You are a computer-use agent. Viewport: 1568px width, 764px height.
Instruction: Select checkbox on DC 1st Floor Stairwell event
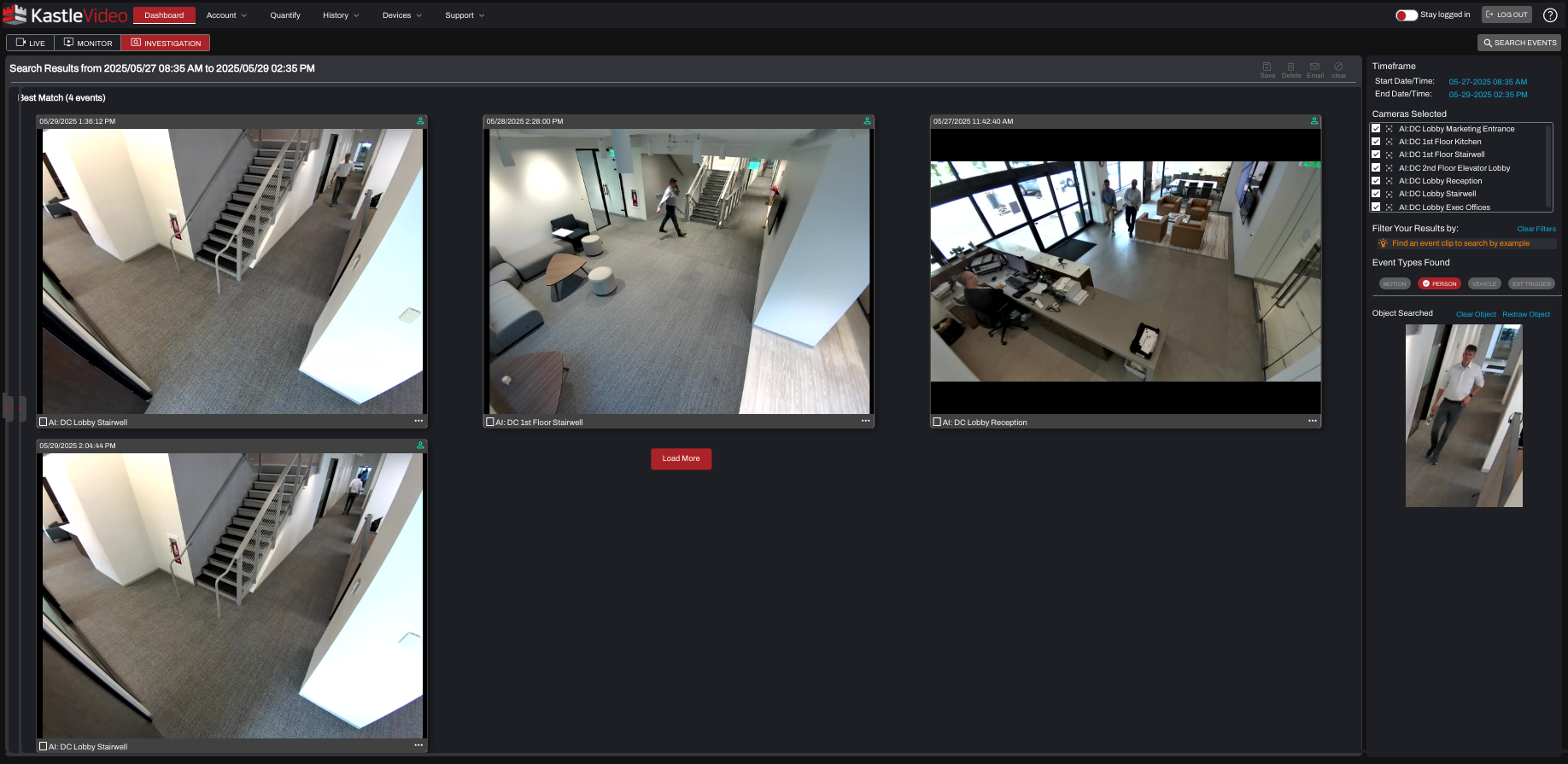pos(489,422)
